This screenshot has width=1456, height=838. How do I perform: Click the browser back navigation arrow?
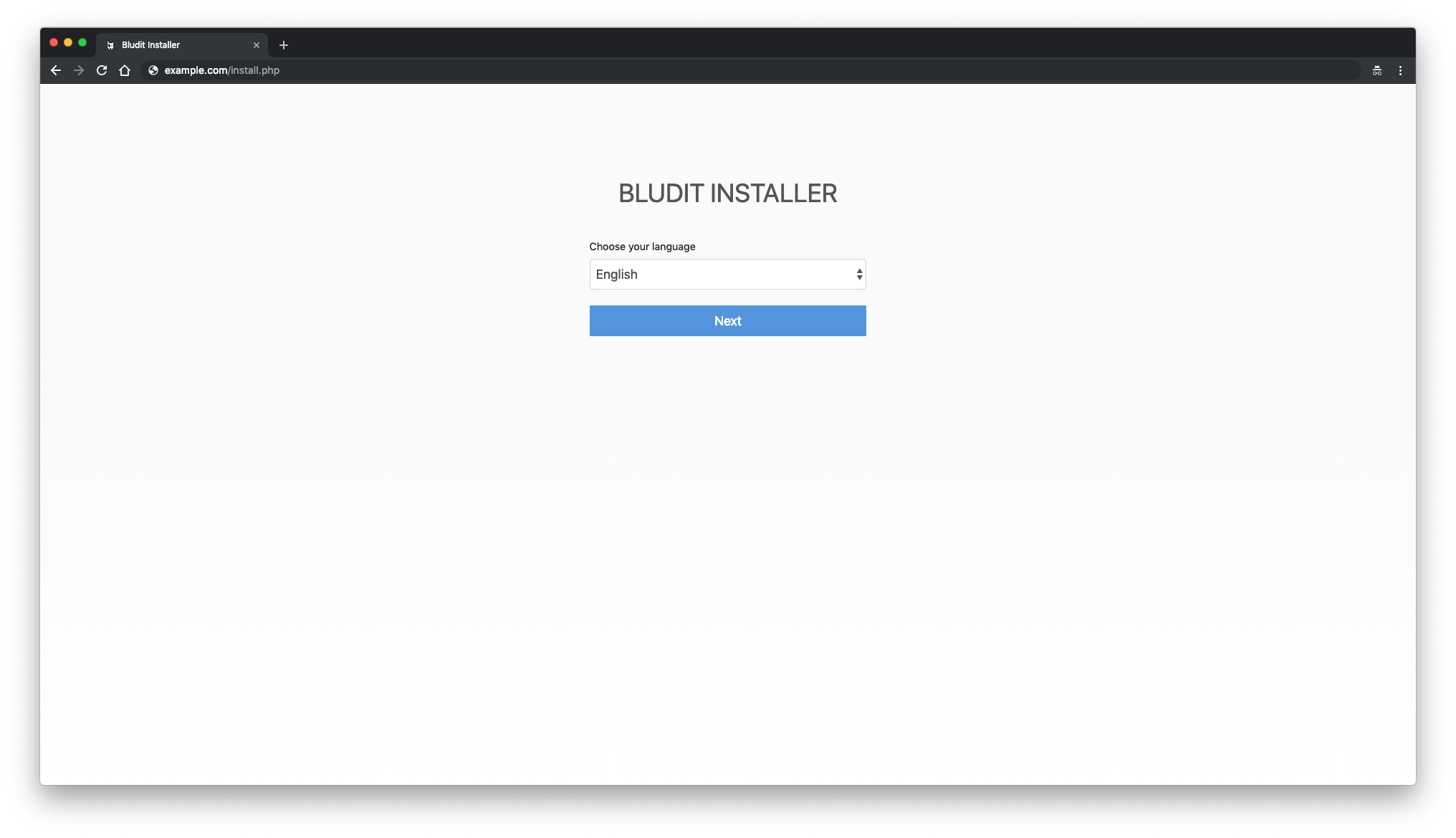coord(56,70)
